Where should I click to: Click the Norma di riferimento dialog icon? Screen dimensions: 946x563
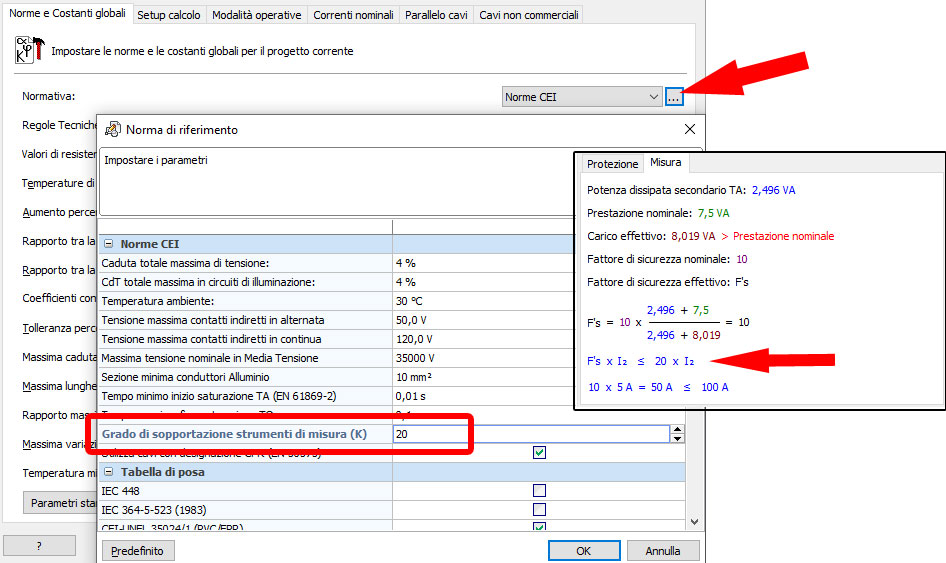(113, 129)
